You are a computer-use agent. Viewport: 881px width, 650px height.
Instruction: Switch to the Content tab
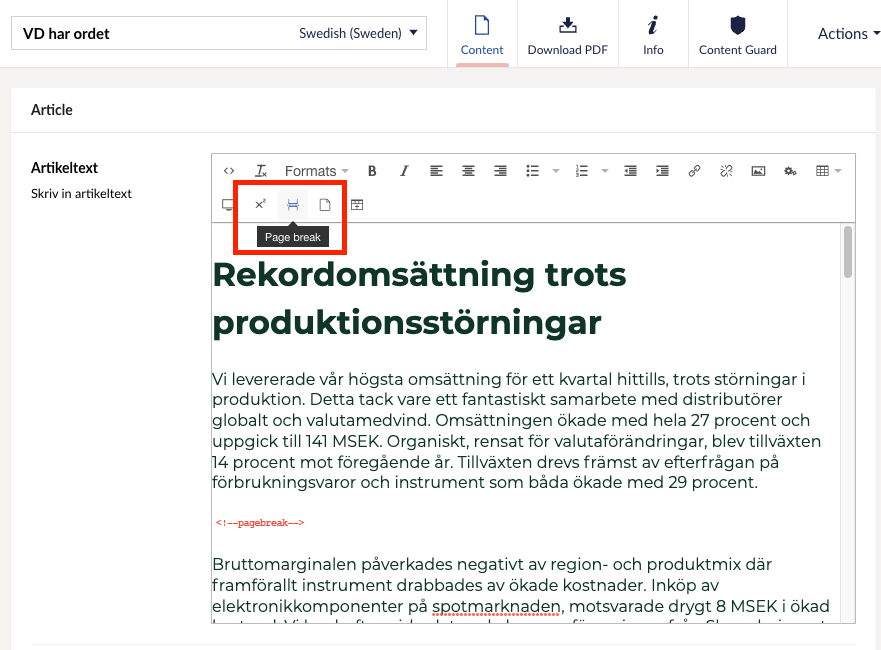click(x=482, y=34)
